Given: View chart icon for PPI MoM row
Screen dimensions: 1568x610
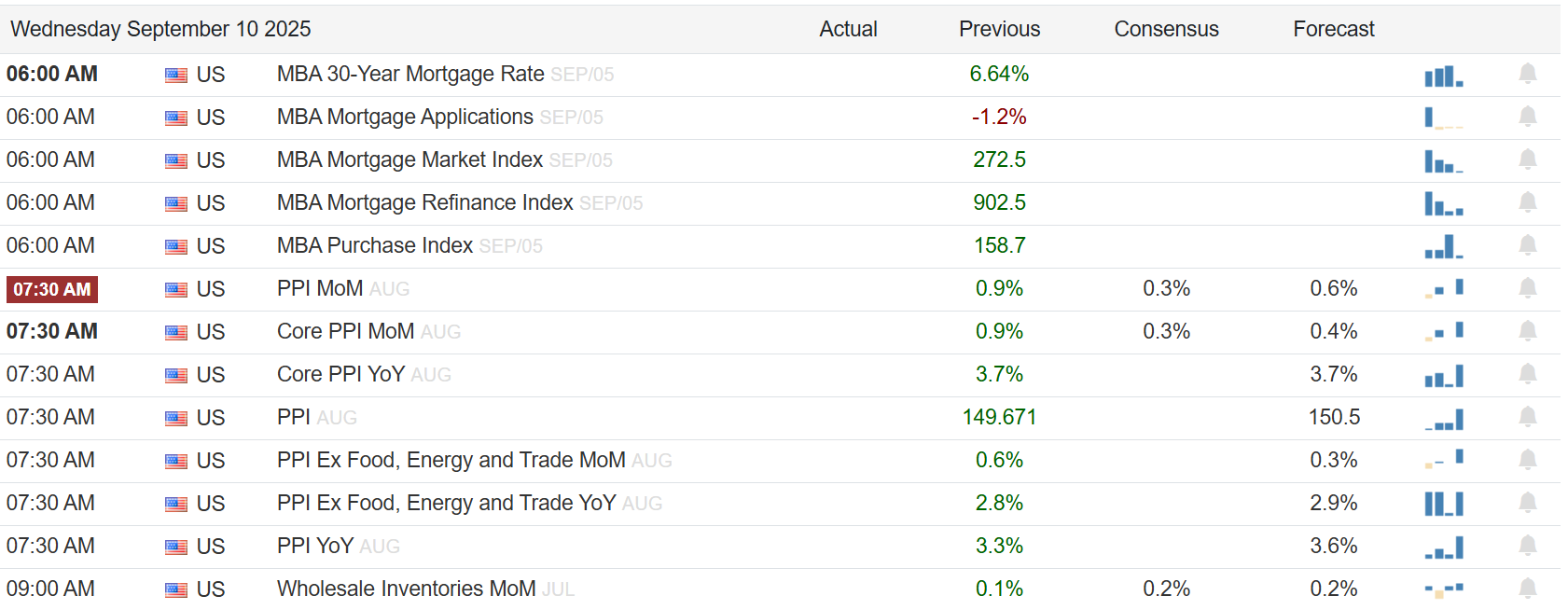Looking at the screenshot, I should [1443, 289].
